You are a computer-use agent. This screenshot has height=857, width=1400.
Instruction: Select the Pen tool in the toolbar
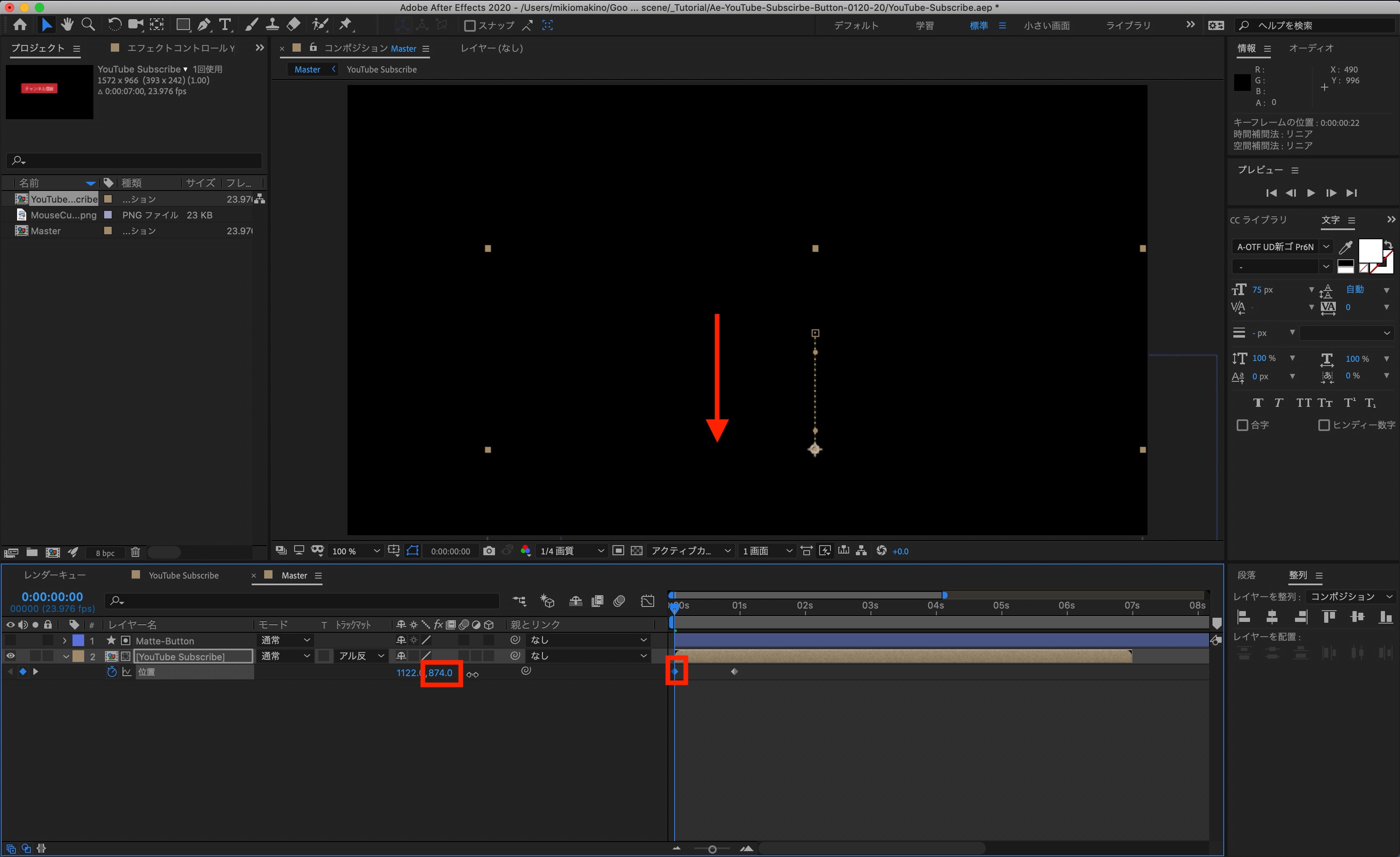pyautogui.click(x=203, y=25)
